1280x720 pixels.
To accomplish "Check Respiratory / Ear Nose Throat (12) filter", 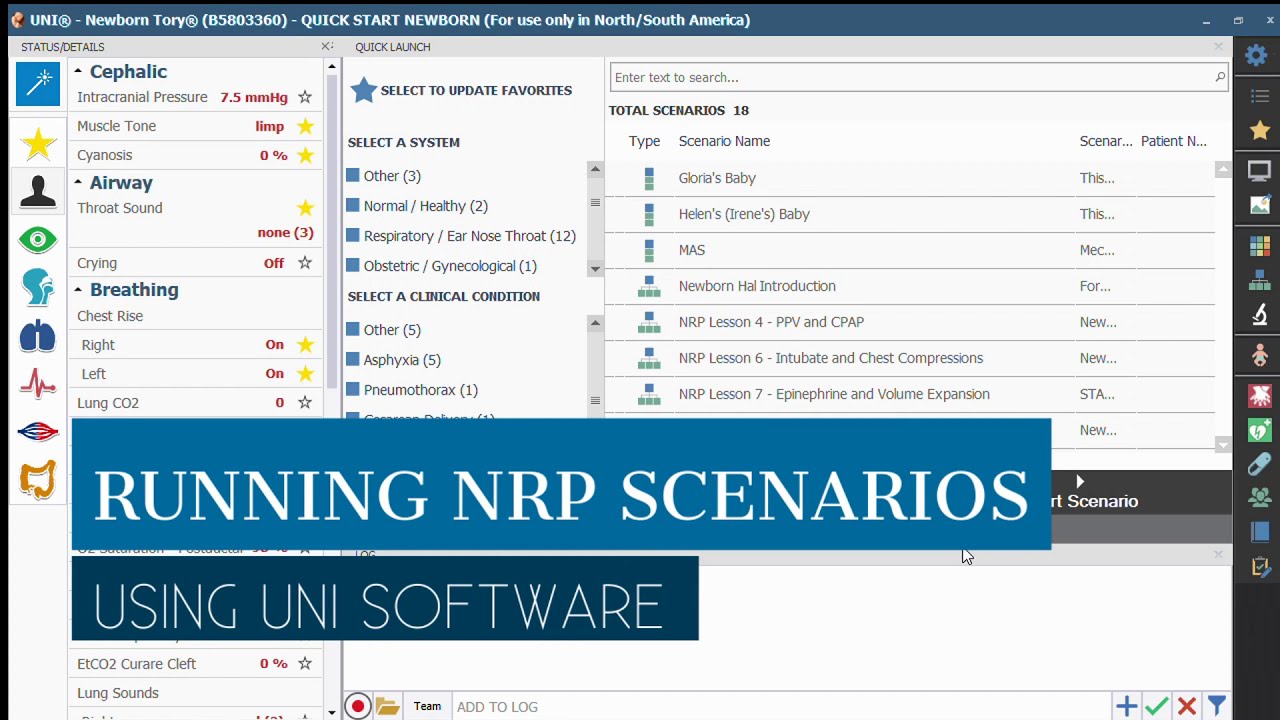I will pyautogui.click(x=353, y=236).
